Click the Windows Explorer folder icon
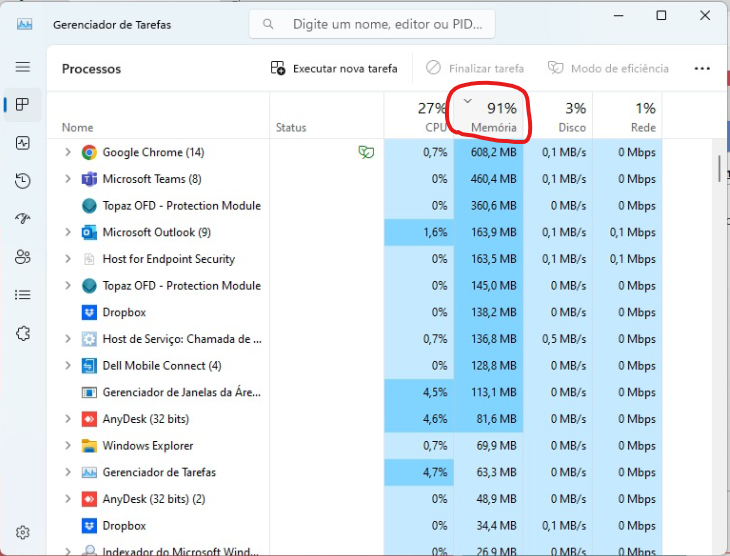This screenshot has width=730, height=556. (x=89, y=446)
